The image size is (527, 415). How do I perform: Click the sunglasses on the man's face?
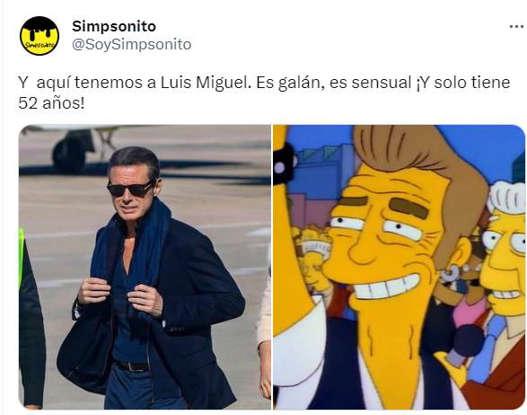(131, 189)
